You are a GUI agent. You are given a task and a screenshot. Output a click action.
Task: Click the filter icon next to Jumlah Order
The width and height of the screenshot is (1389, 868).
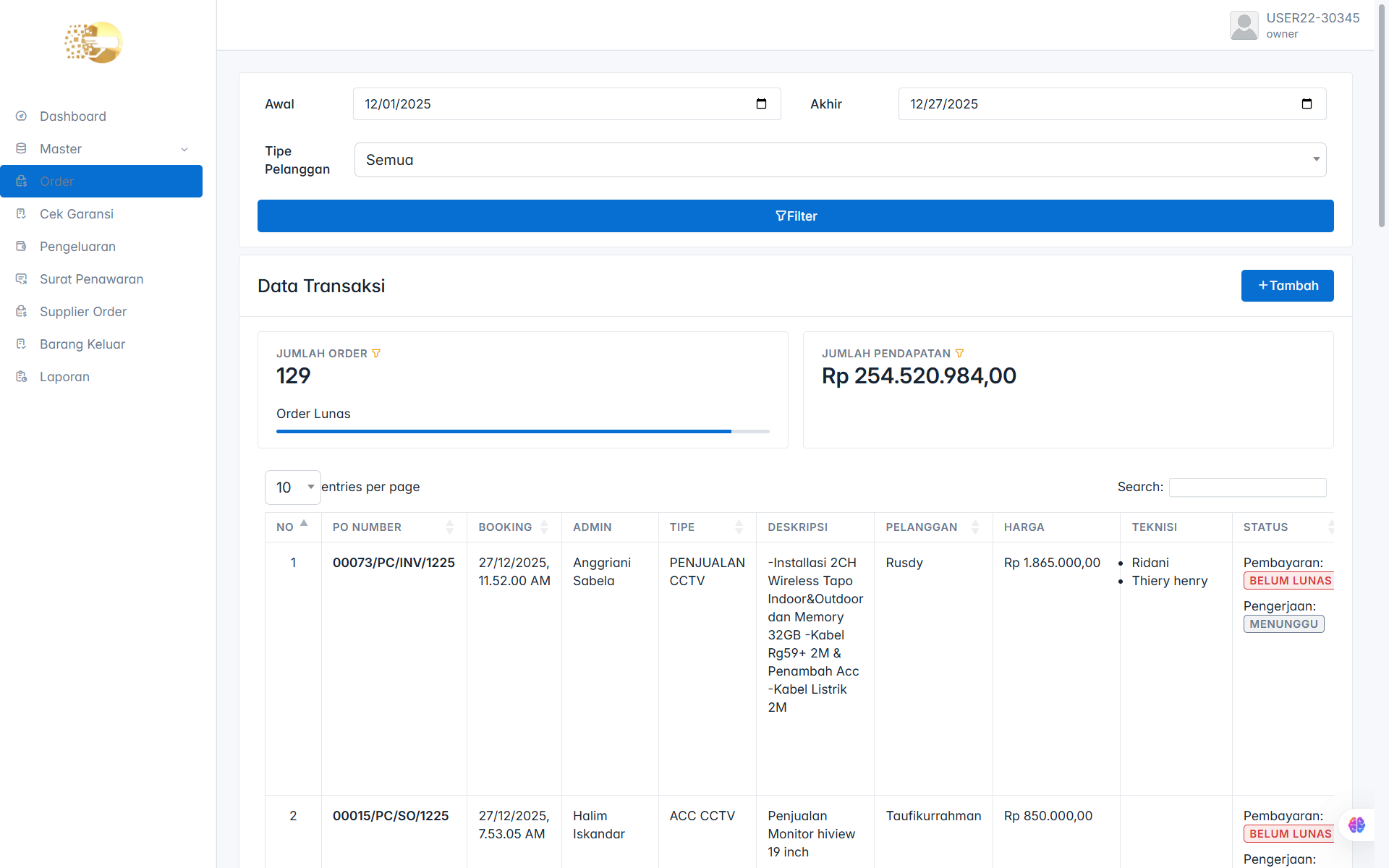[377, 353]
